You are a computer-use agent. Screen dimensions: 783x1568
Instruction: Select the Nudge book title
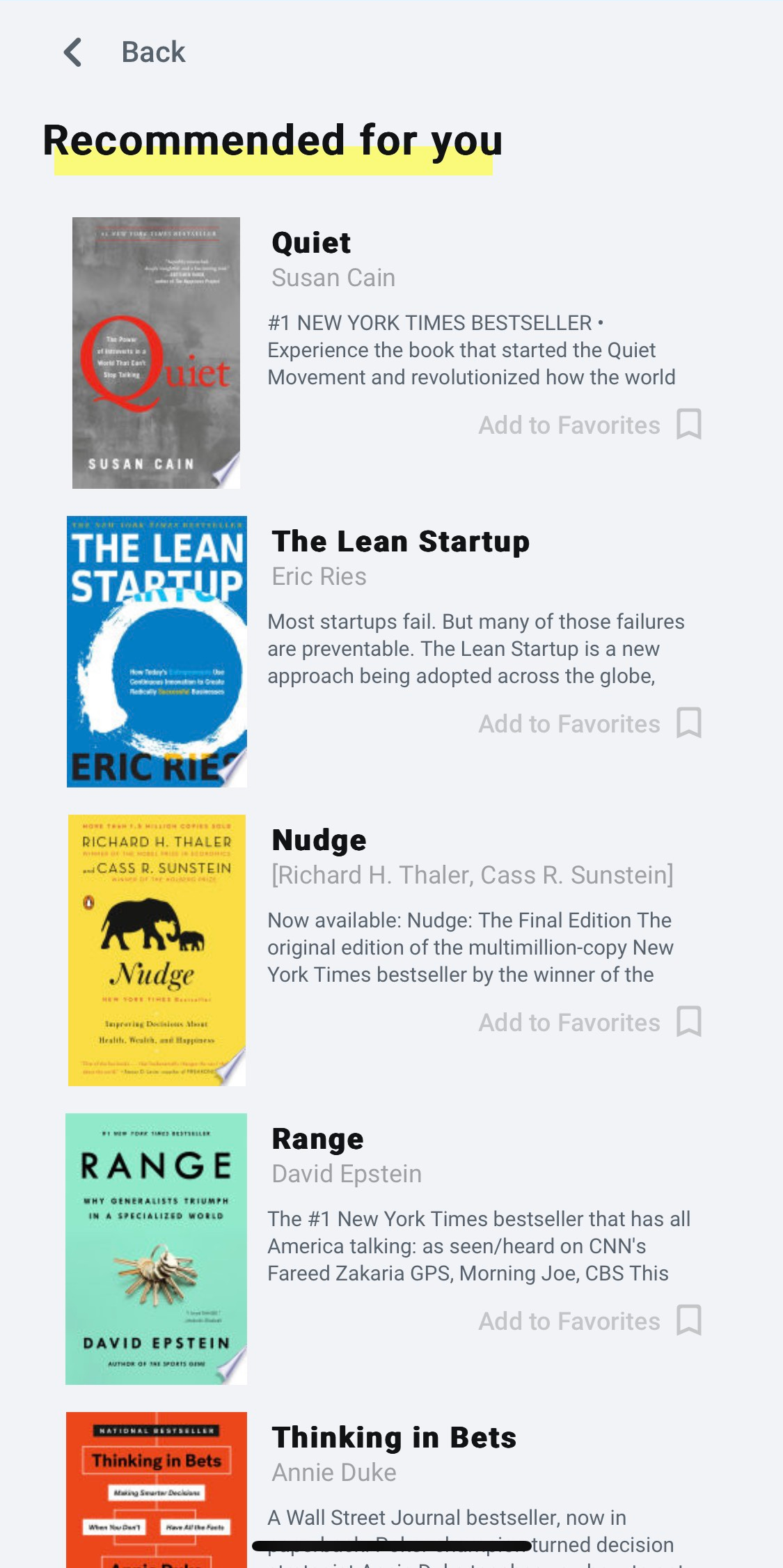[x=319, y=840]
